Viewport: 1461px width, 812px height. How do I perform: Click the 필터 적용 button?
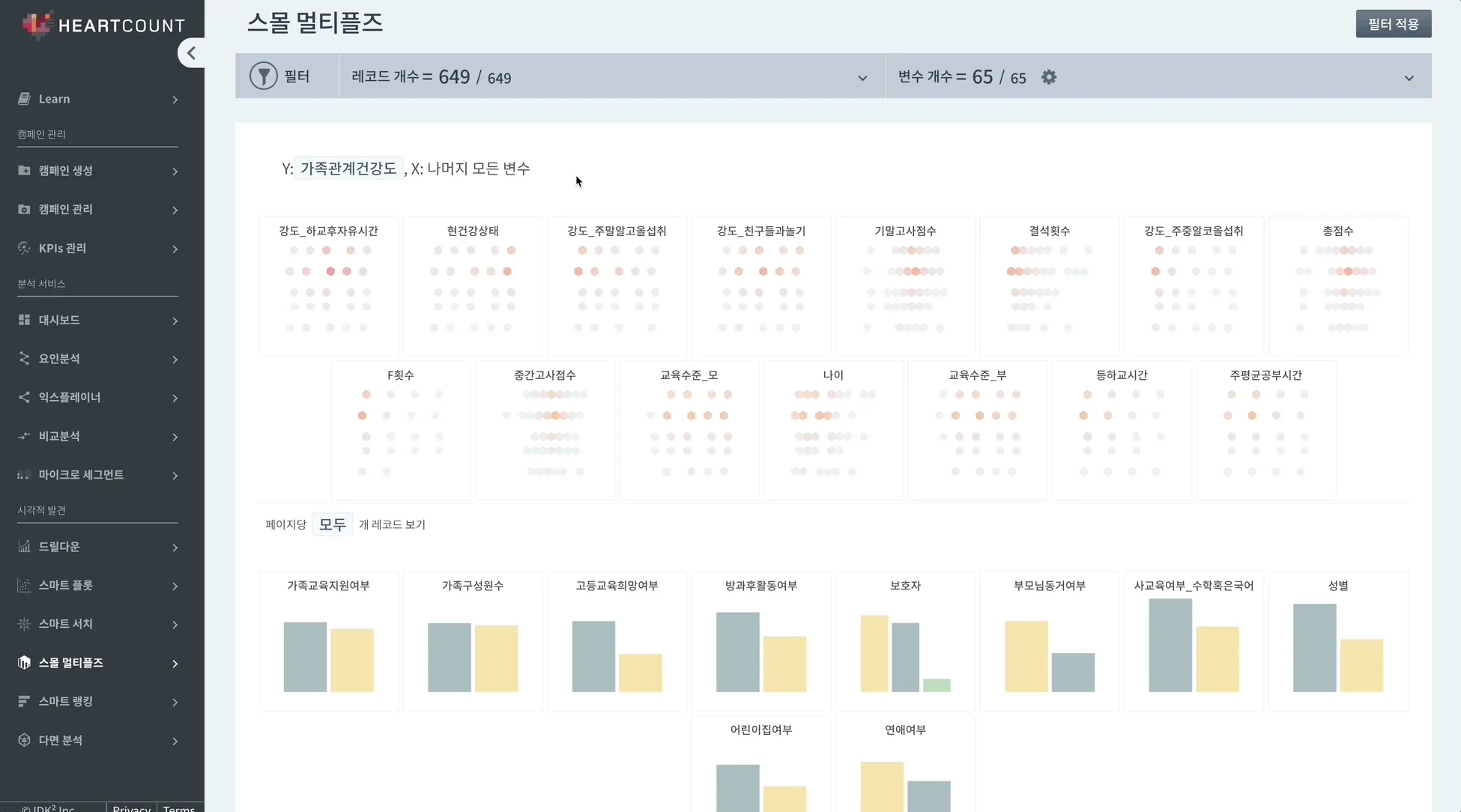click(x=1393, y=24)
